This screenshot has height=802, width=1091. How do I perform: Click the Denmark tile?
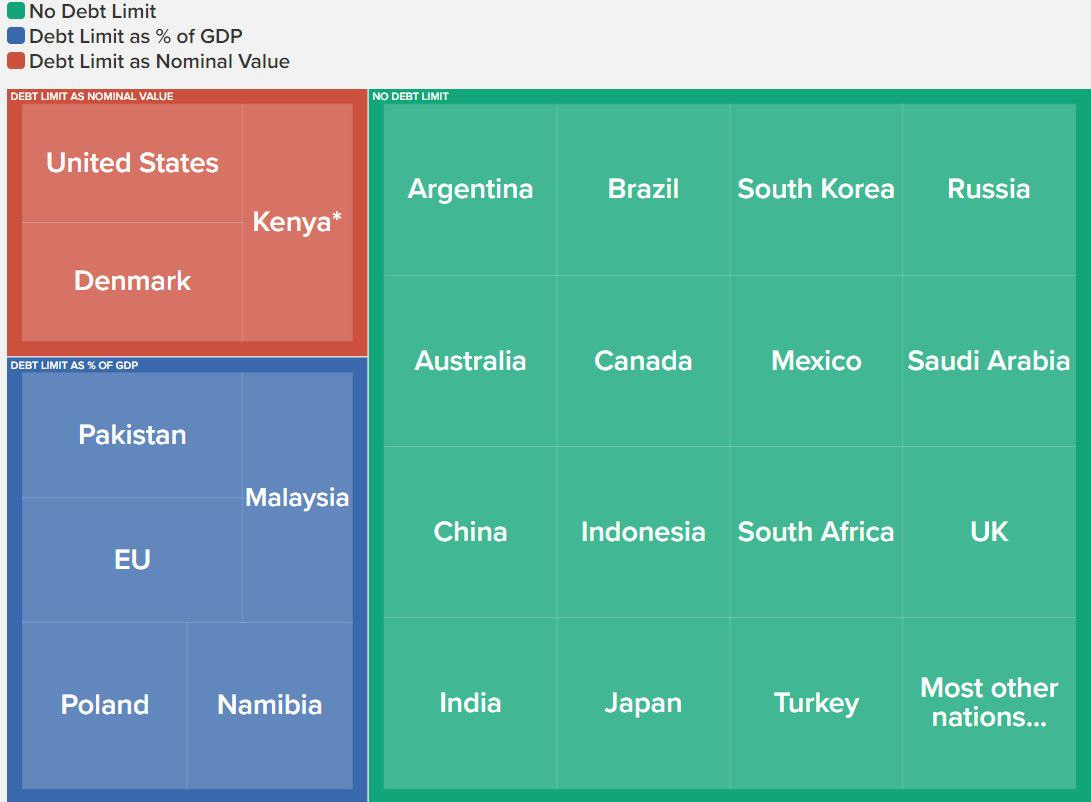coord(132,282)
